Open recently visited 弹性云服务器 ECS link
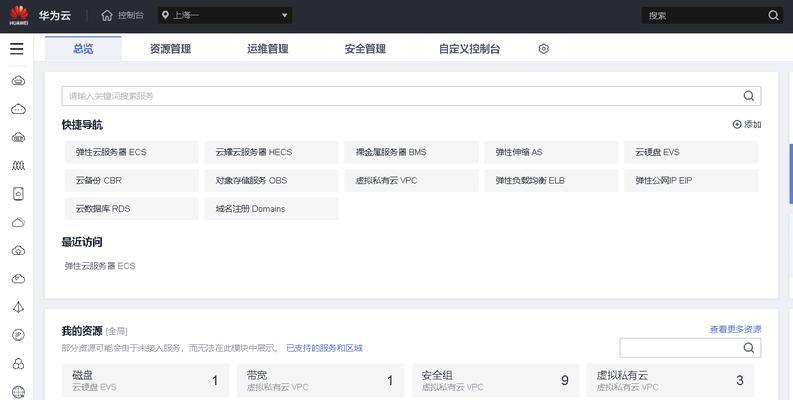 [x=100, y=266]
